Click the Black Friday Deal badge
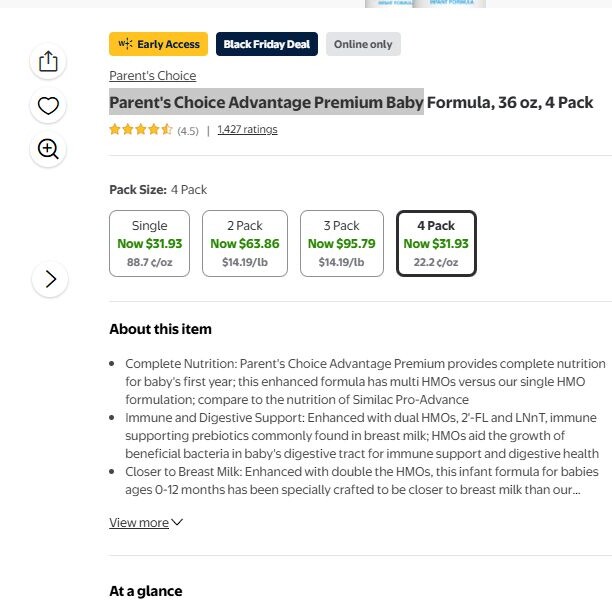The height and width of the screenshot is (612, 612). coord(266,44)
